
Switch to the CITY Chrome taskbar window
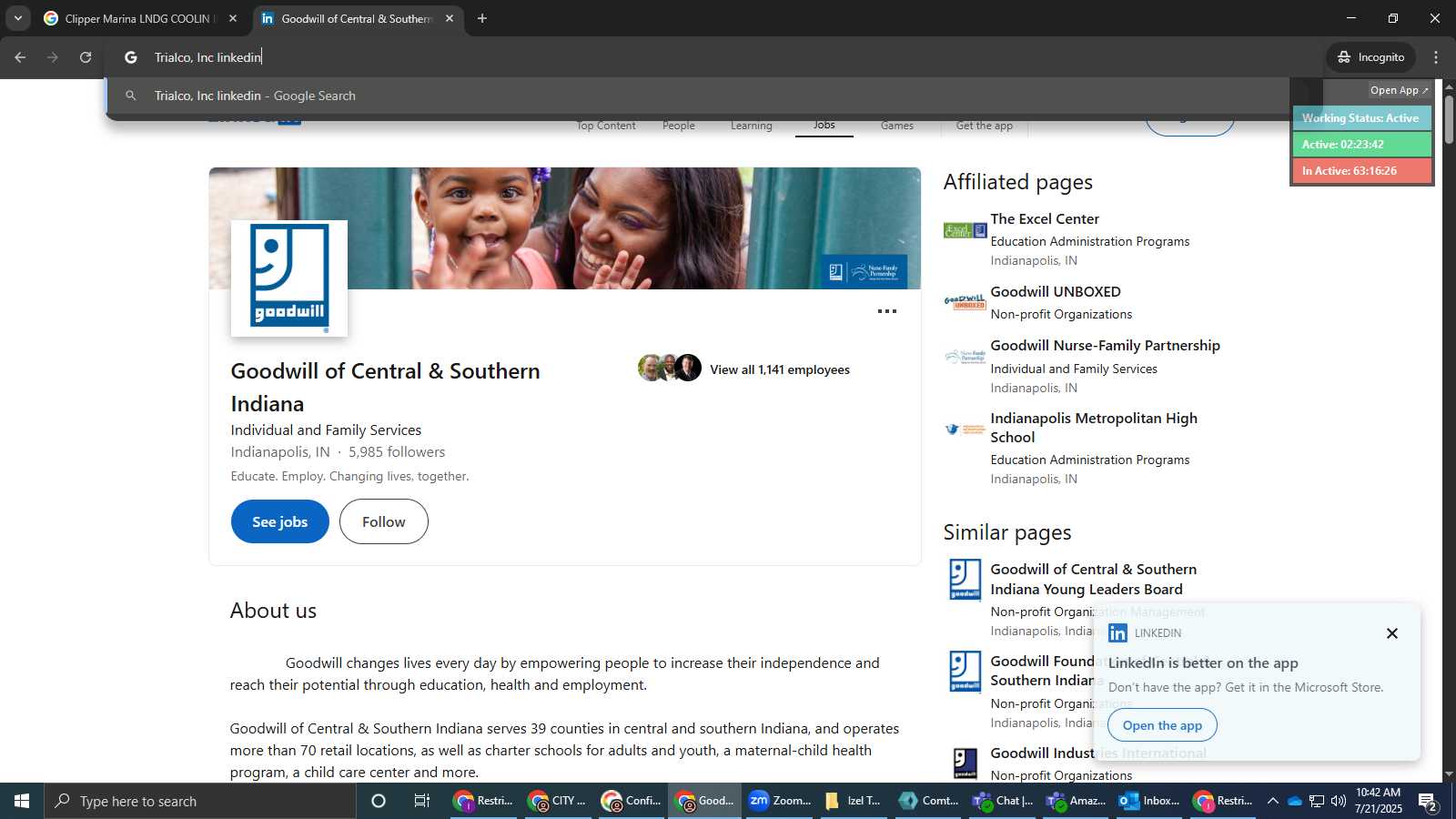(x=558, y=801)
